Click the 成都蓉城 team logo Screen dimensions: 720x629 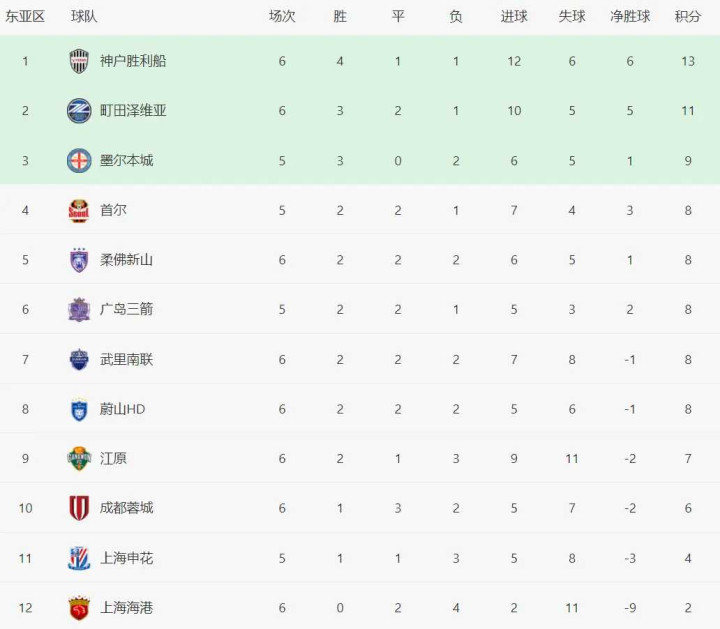click(79, 508)
